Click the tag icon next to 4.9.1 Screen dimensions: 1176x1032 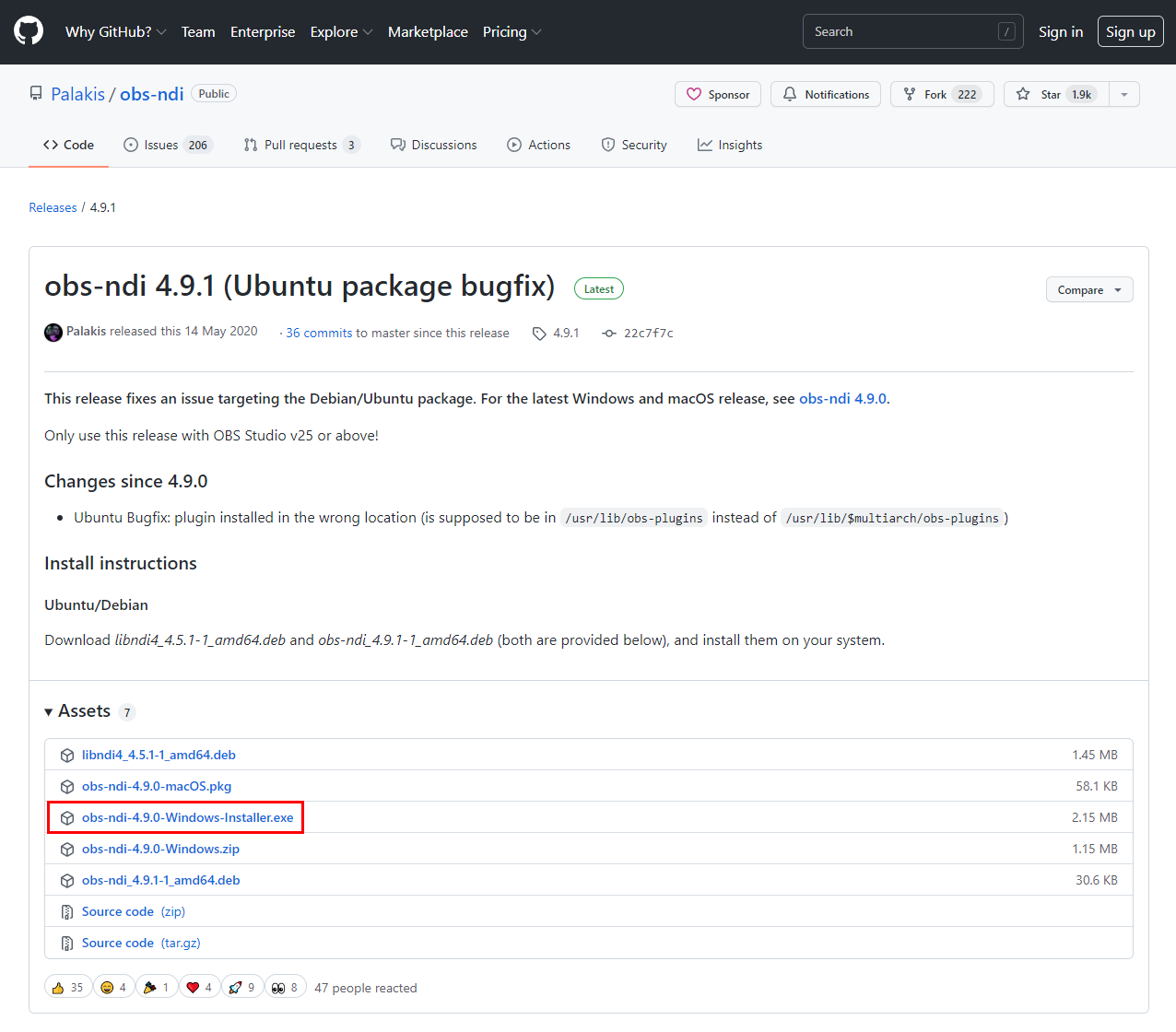coord(539,334)
